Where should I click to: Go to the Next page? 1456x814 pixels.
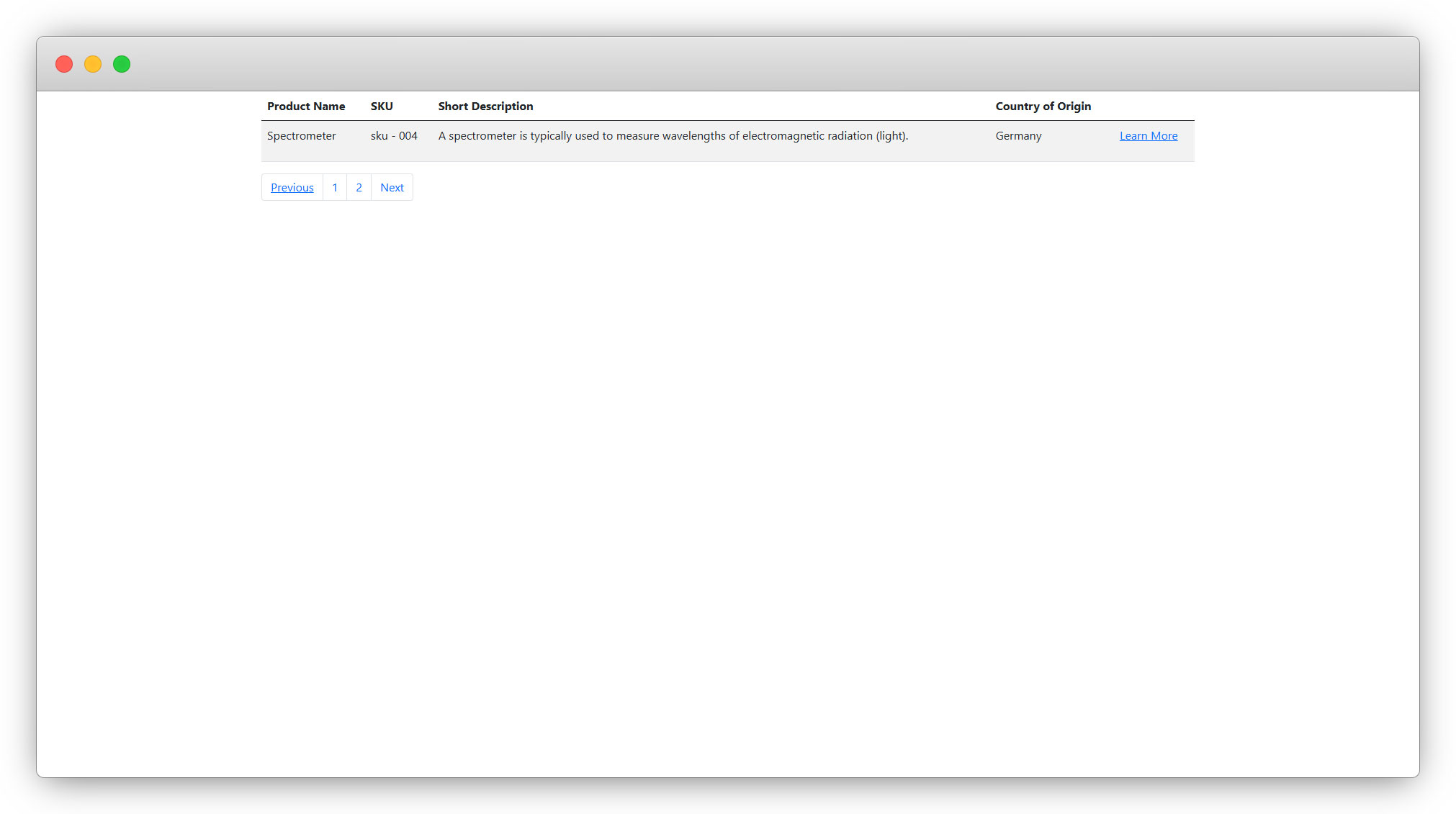click(392, 187)
